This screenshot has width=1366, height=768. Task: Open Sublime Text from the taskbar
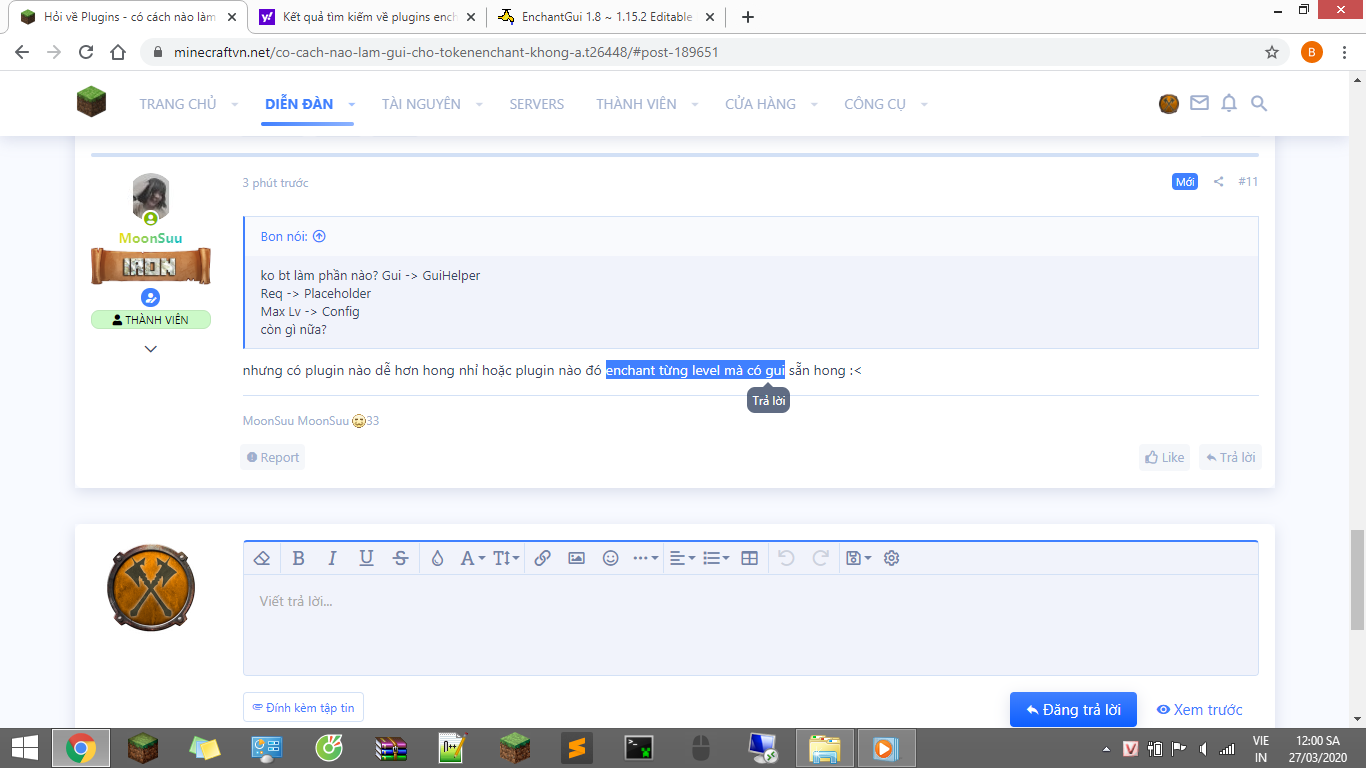(x=575, y=748)
